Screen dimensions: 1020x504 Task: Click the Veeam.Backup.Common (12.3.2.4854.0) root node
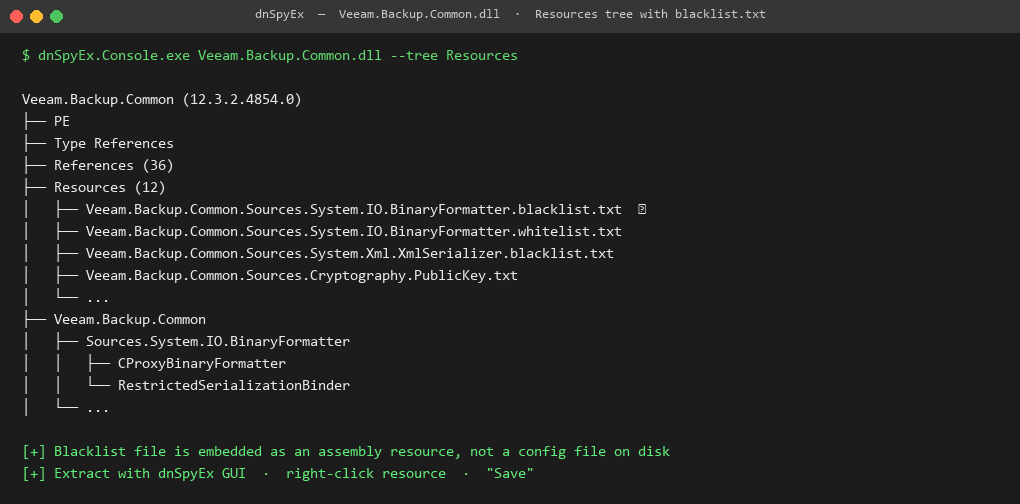(162, 99)
